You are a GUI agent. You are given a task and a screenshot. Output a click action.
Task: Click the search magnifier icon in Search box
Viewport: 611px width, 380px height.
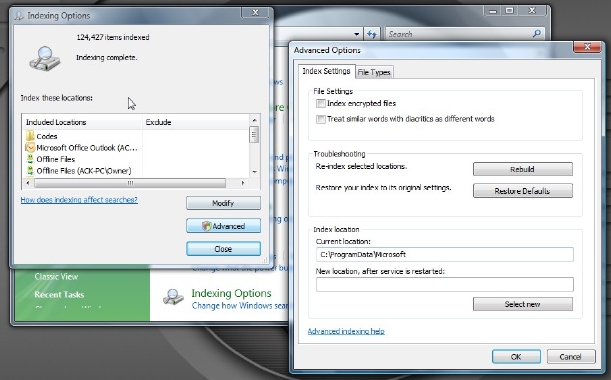pyautogui.click(x=537, y=34)
